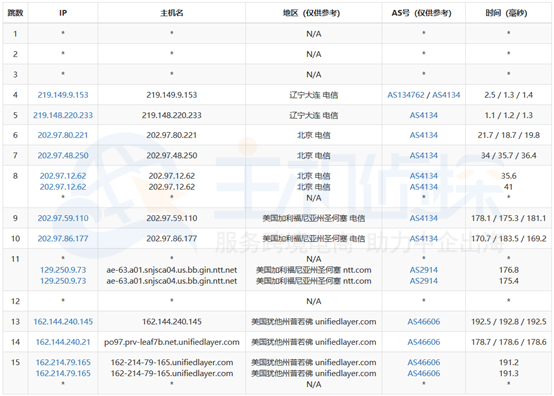Click IP link 162.144.240.145 in hop 13
554x396 pixels.
click(x=63, y=321)
